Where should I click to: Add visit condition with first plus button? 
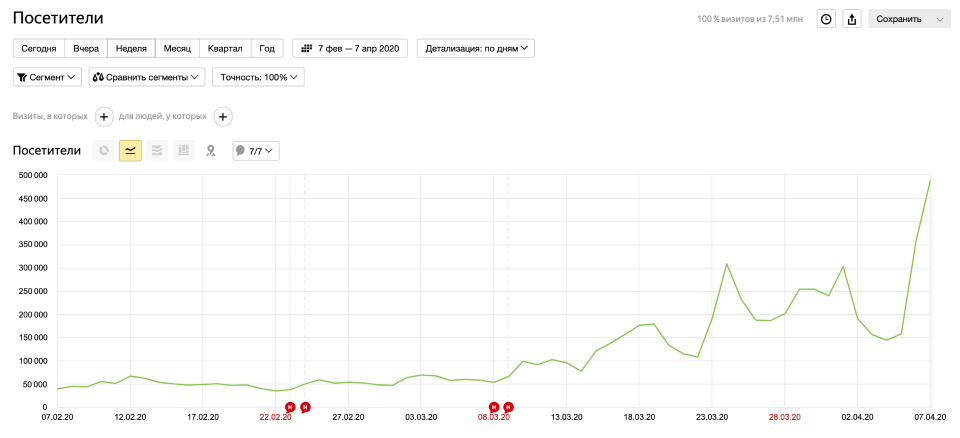(x=103, y=117)
